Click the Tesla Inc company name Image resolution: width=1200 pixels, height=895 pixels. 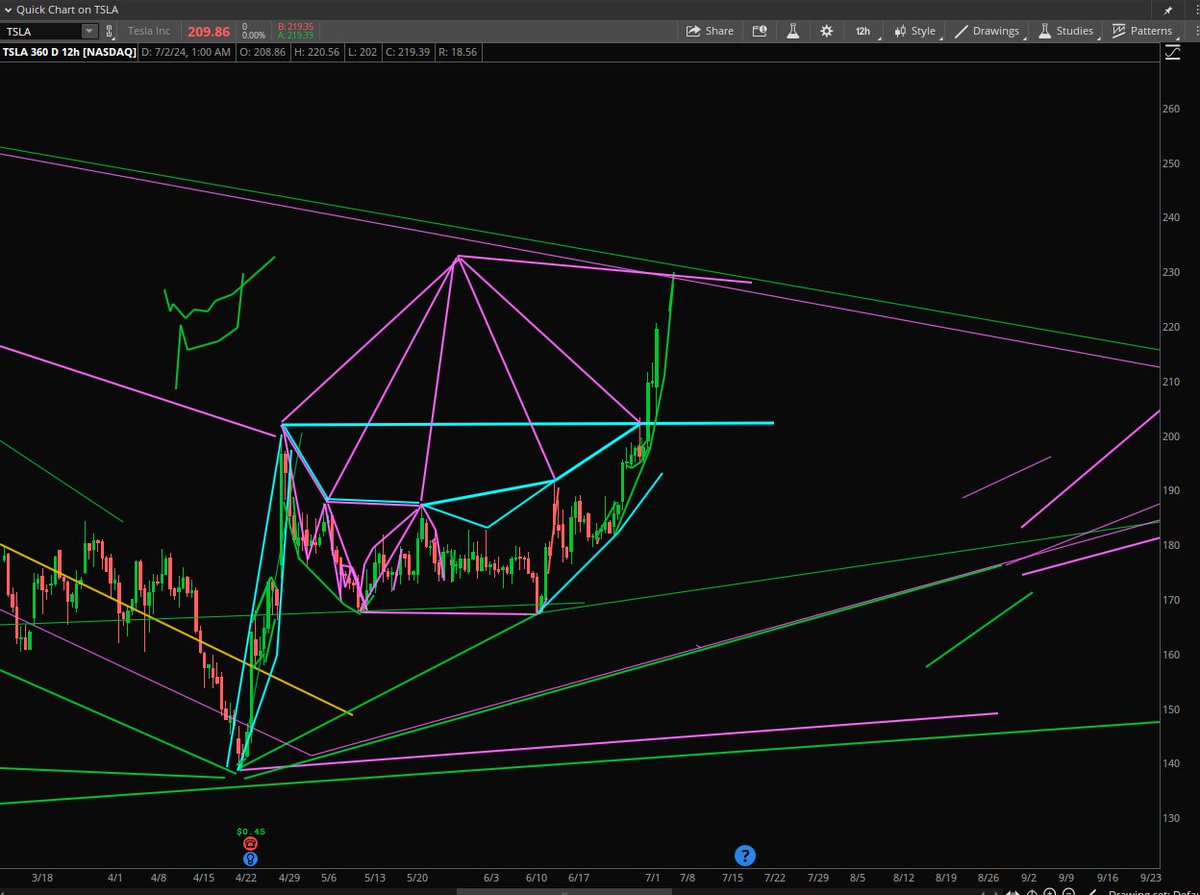pyautogui.click(x=151, y=31)
